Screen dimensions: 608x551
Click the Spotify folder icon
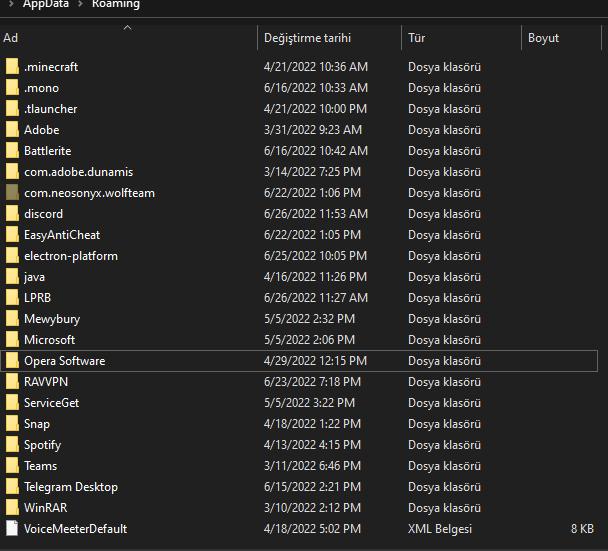coord(12,445)
